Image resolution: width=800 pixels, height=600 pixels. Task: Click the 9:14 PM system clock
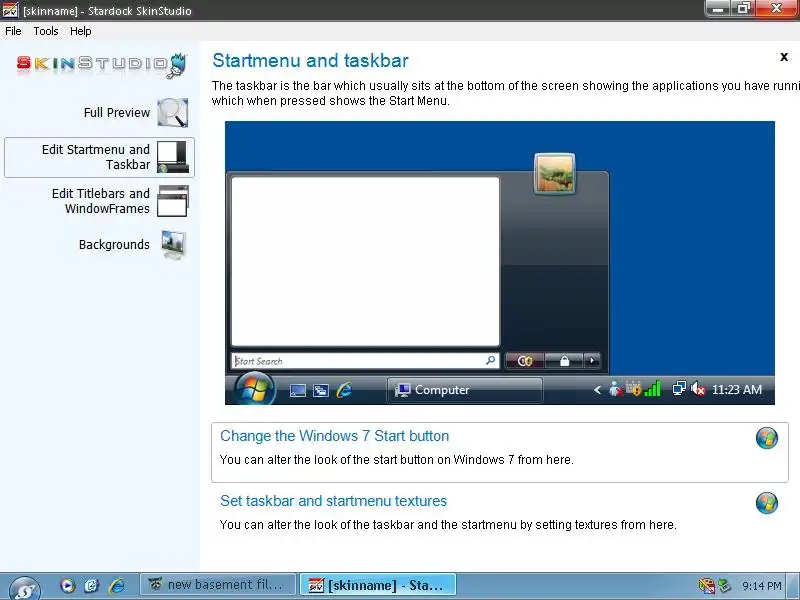tap(762, 586)
